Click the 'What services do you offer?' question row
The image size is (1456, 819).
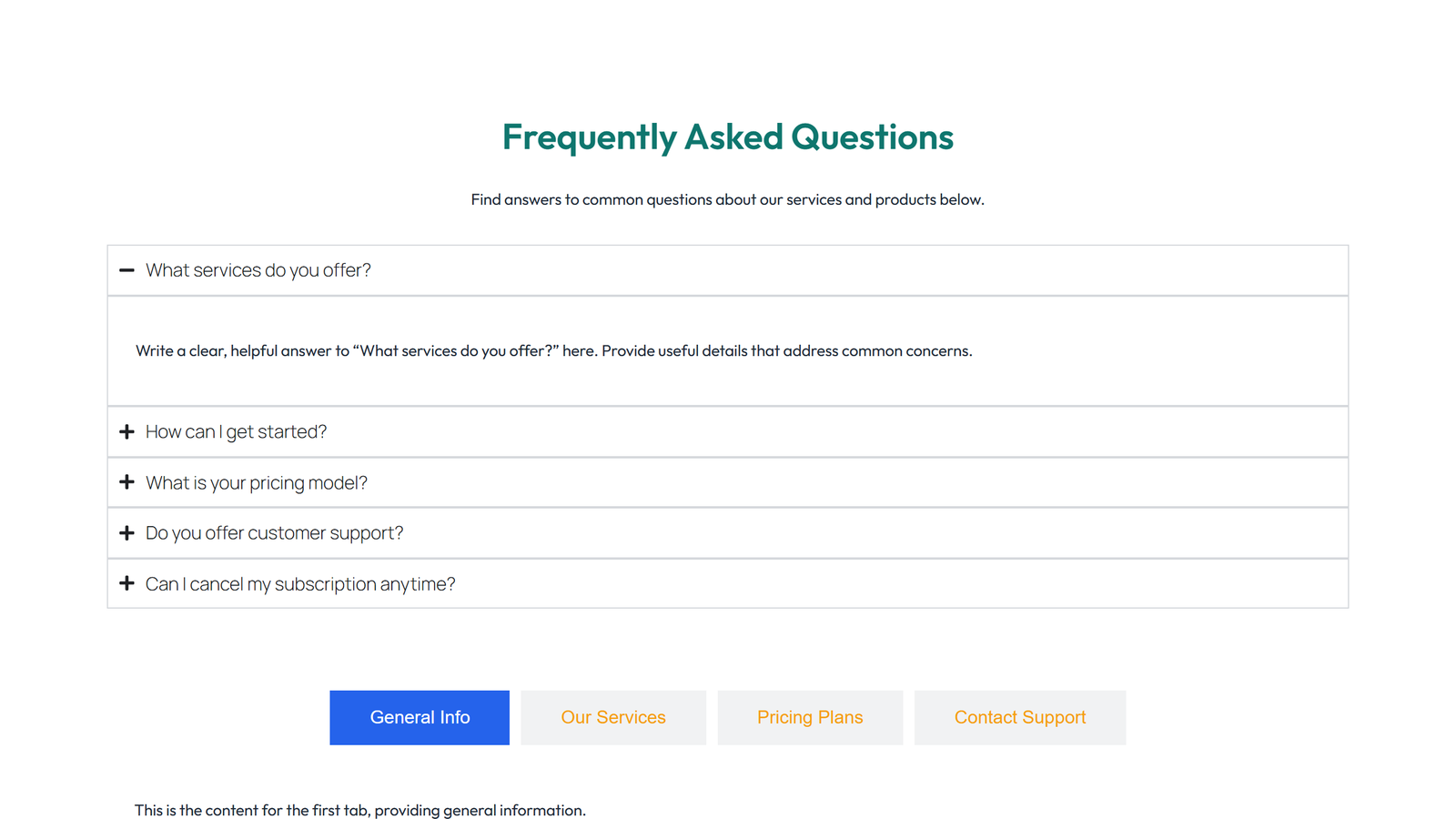tap(258, 270)
